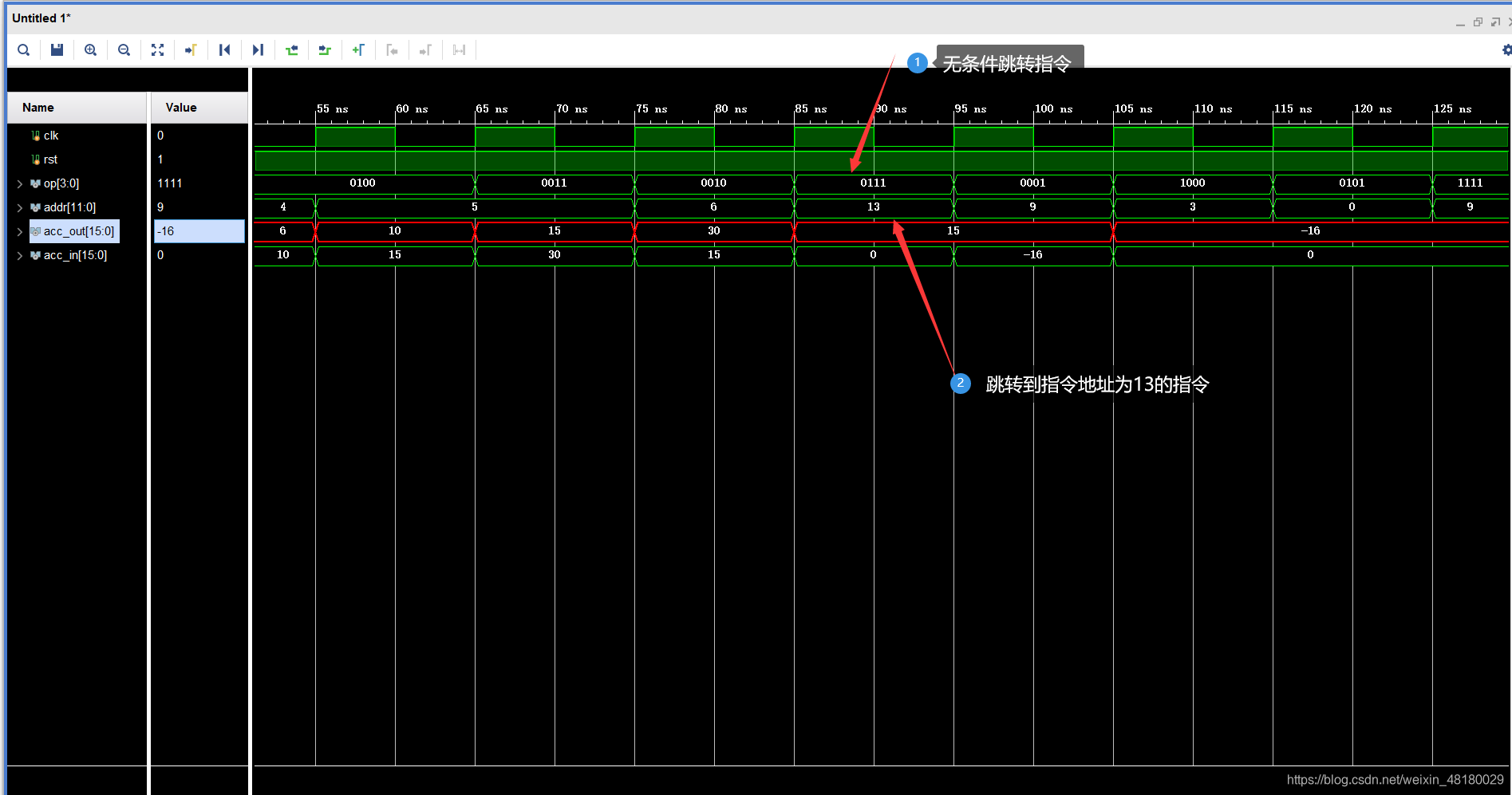Click the op[3:0] bus icon
The height and width of the screenshot is (795, 1512).
click(35, 183)
